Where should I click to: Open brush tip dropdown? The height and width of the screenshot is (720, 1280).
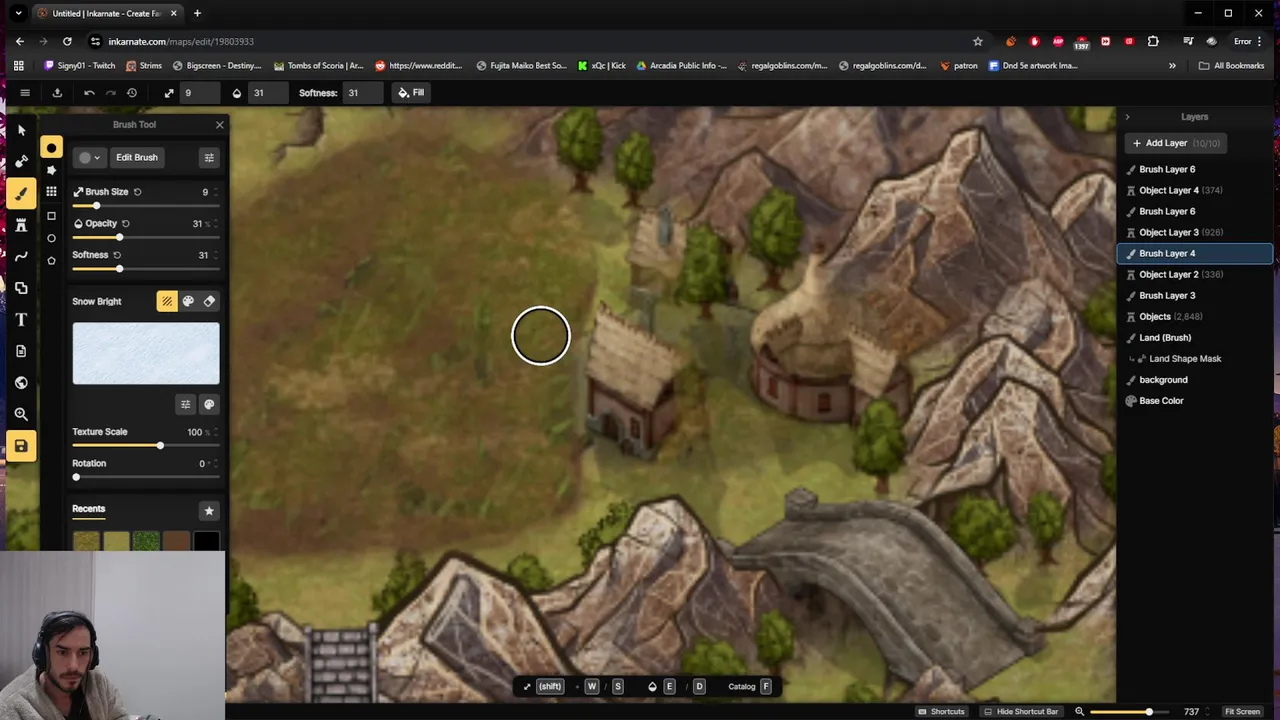[x=90, y=157]
